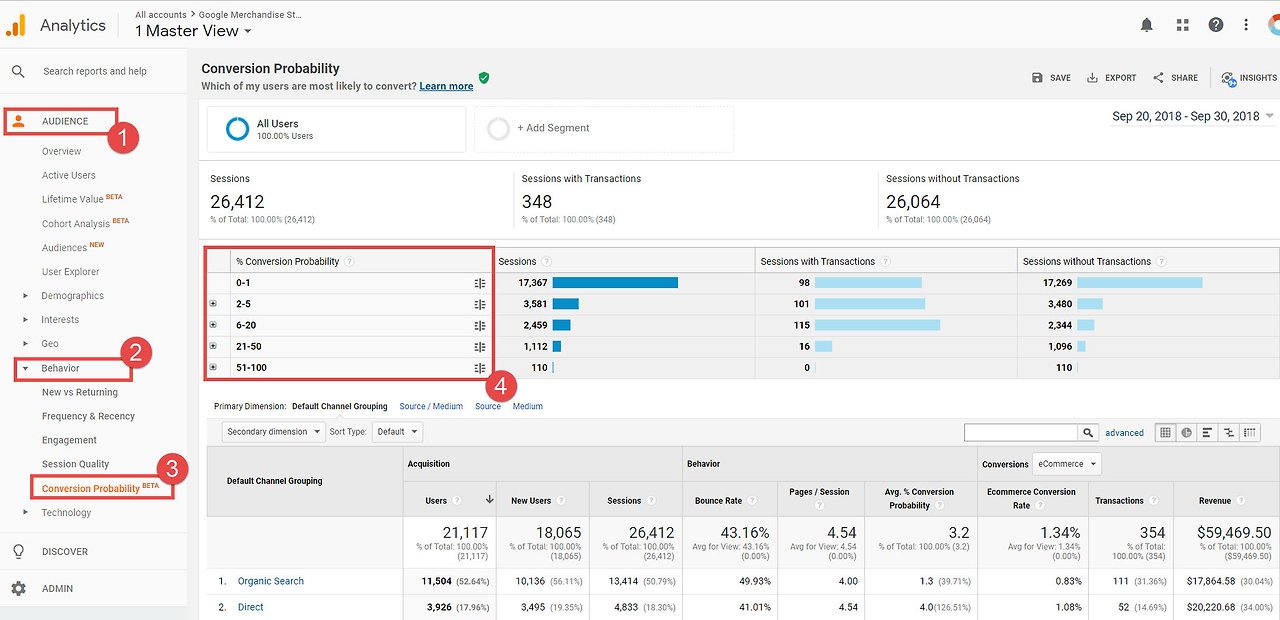
Task: Click the advanced filter link
Action: click(x=1124, y=433)
